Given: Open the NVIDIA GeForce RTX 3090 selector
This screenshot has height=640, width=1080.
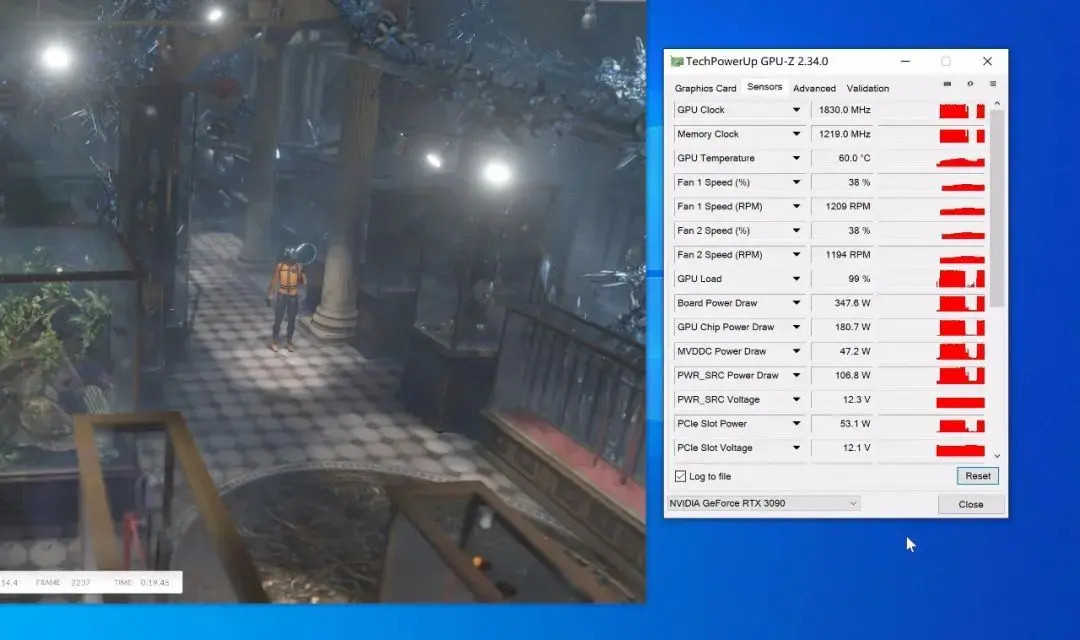Looking at the screenshot, I should pyautogui.click(x=763, y=504).
